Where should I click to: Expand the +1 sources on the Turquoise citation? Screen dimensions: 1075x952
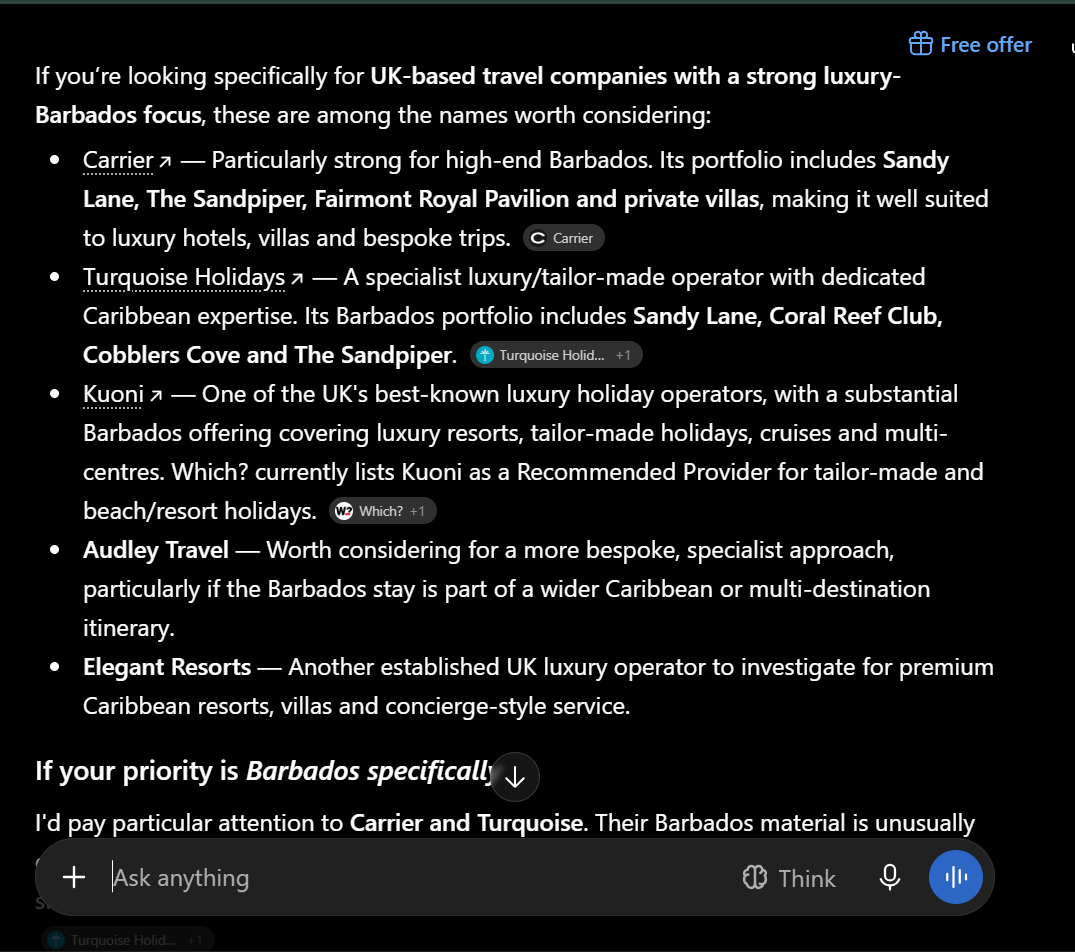pos(623,355)
